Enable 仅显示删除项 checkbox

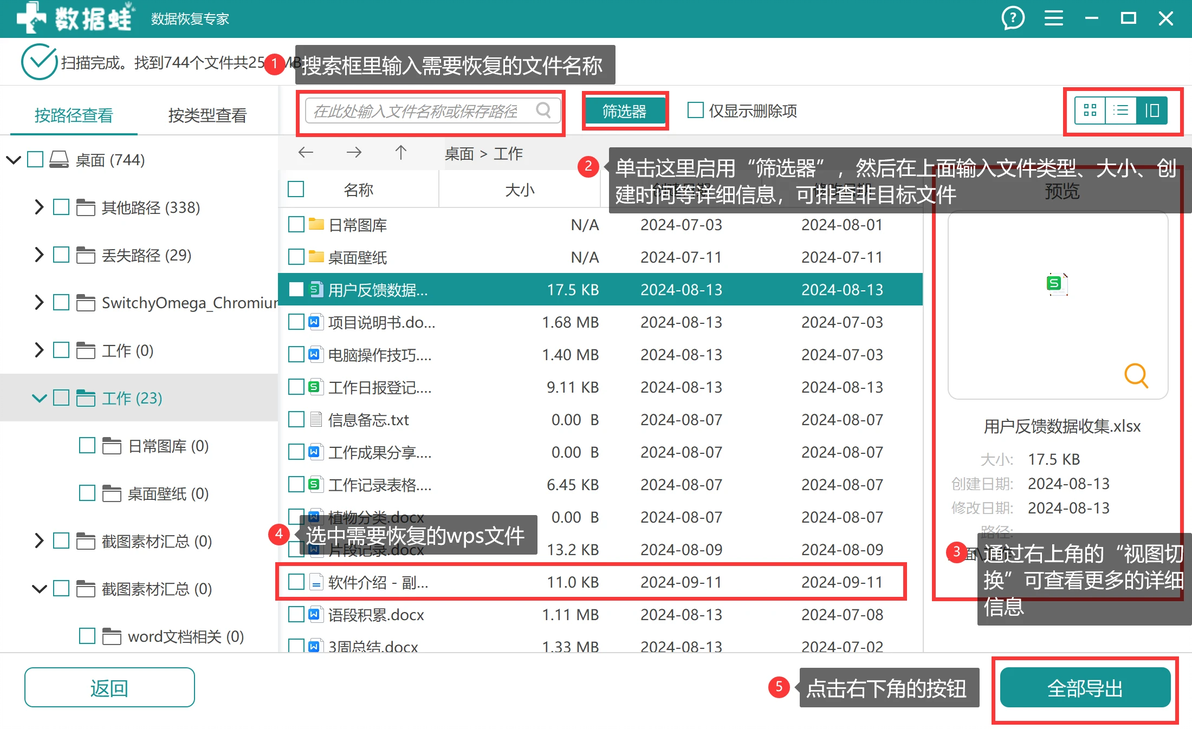click(x=695, y=110)
